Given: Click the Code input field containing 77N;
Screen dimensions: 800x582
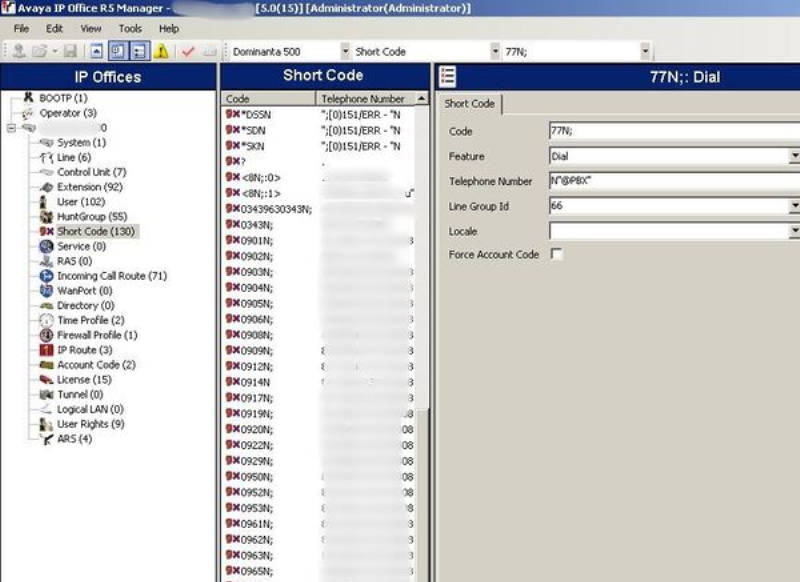Looking at the screenshot, I should (x=674, y=131).
